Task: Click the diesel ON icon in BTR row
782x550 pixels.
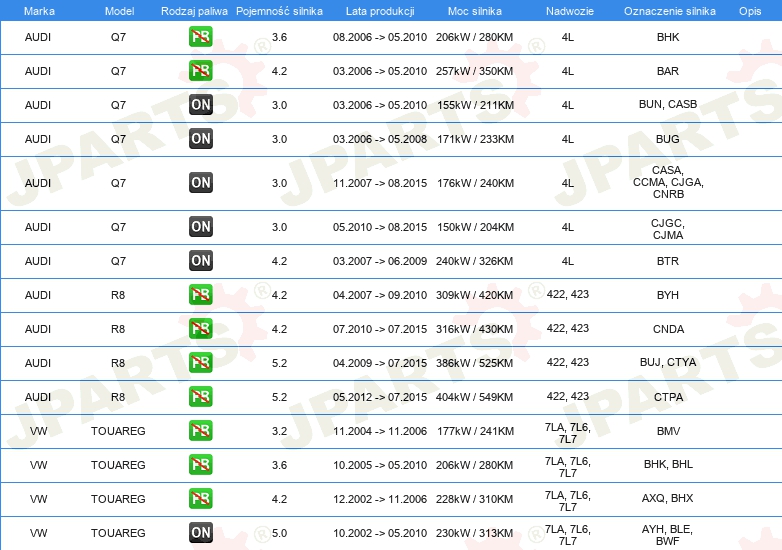Action: coord(200,260)
